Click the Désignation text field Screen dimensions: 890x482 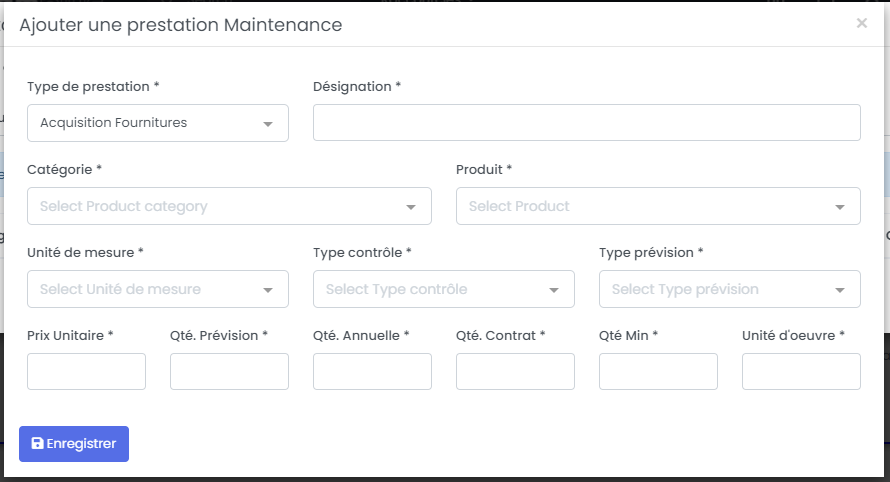pyautogui.click(x=586, y=123)
